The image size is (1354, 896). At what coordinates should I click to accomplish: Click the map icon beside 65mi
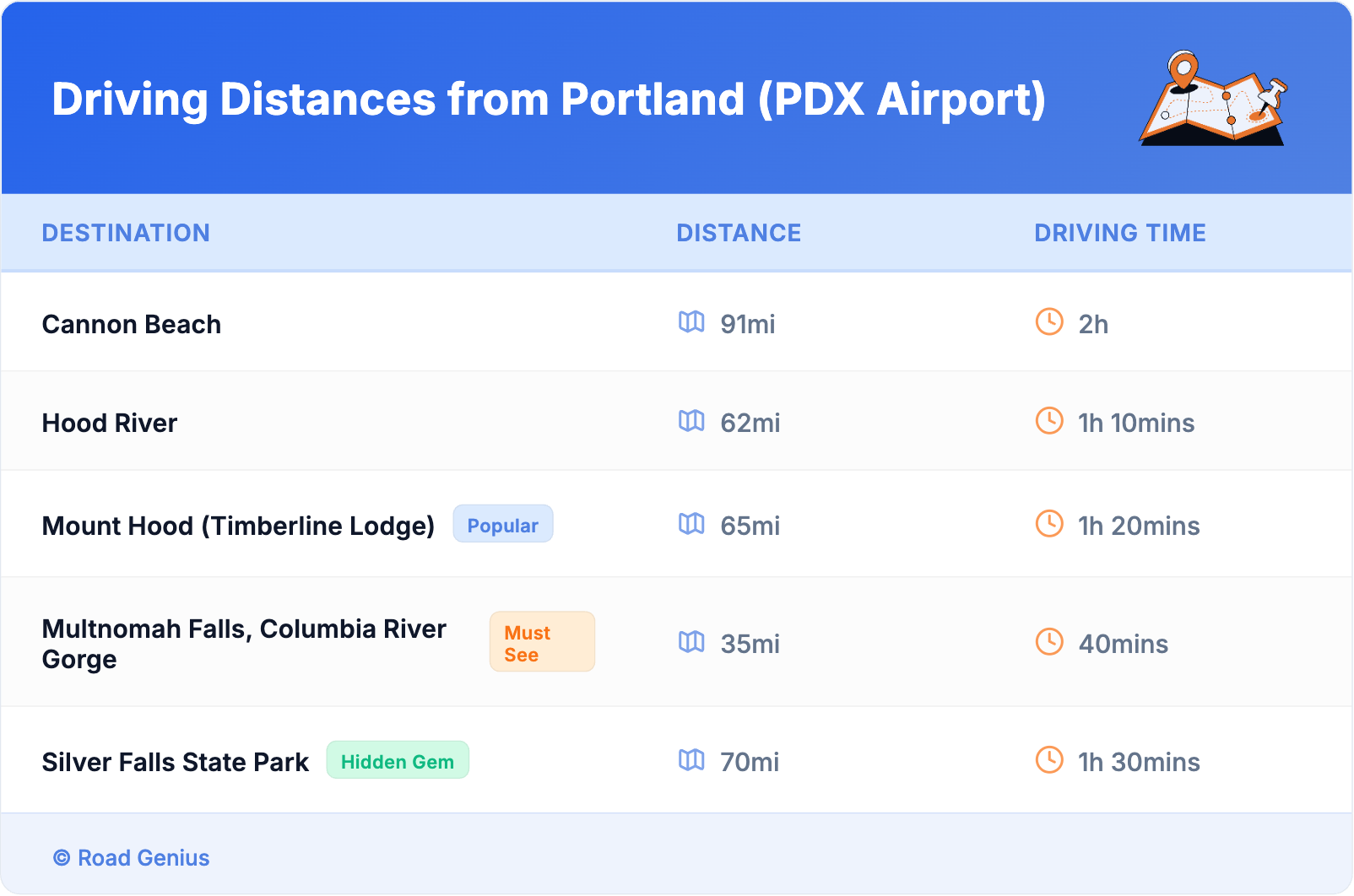(x=691, y=524)
